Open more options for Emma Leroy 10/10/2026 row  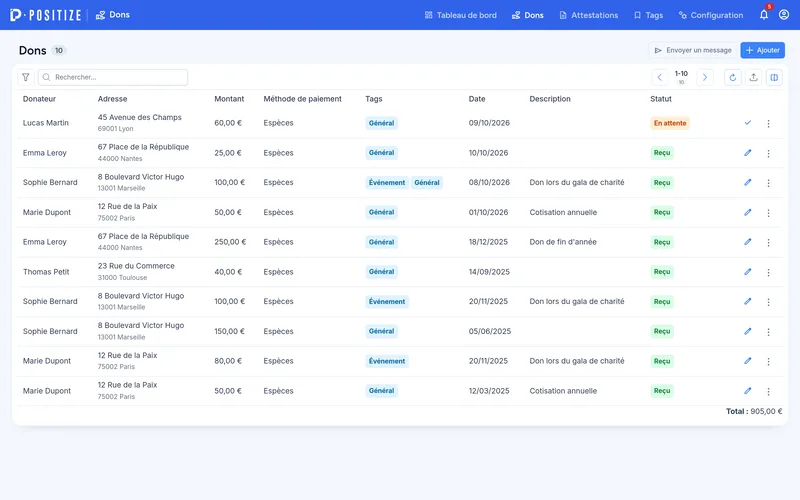pyautogui.click(x=768, y=153)
